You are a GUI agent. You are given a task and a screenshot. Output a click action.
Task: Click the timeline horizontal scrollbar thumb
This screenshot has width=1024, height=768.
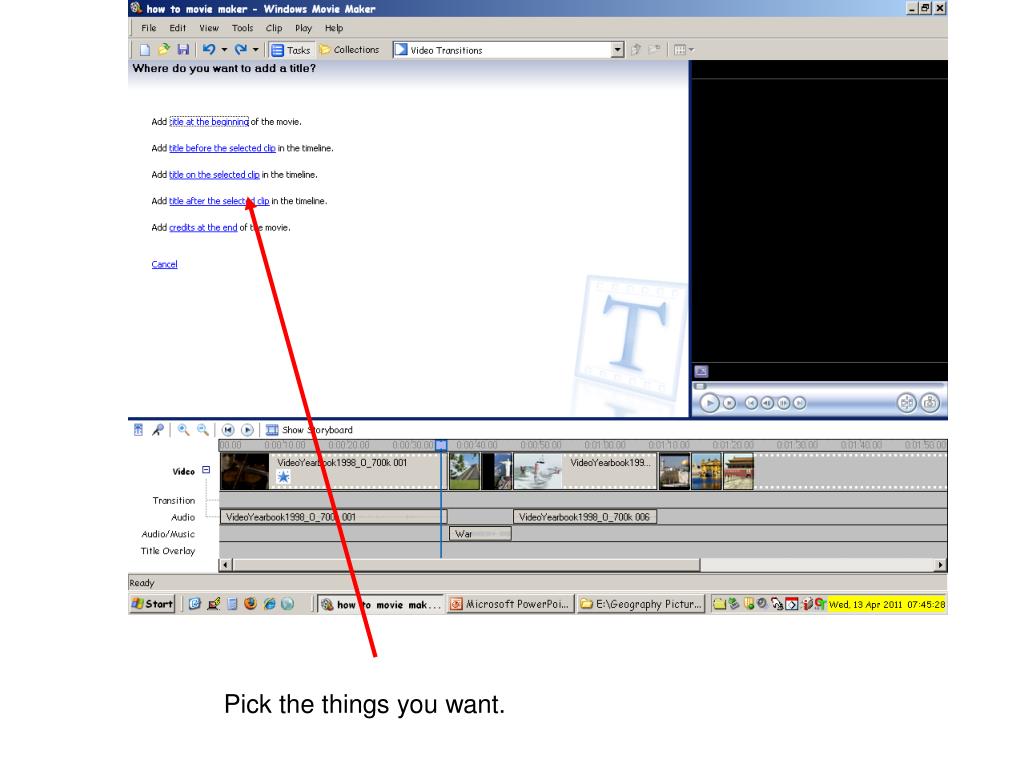click(x=466, y=565)
